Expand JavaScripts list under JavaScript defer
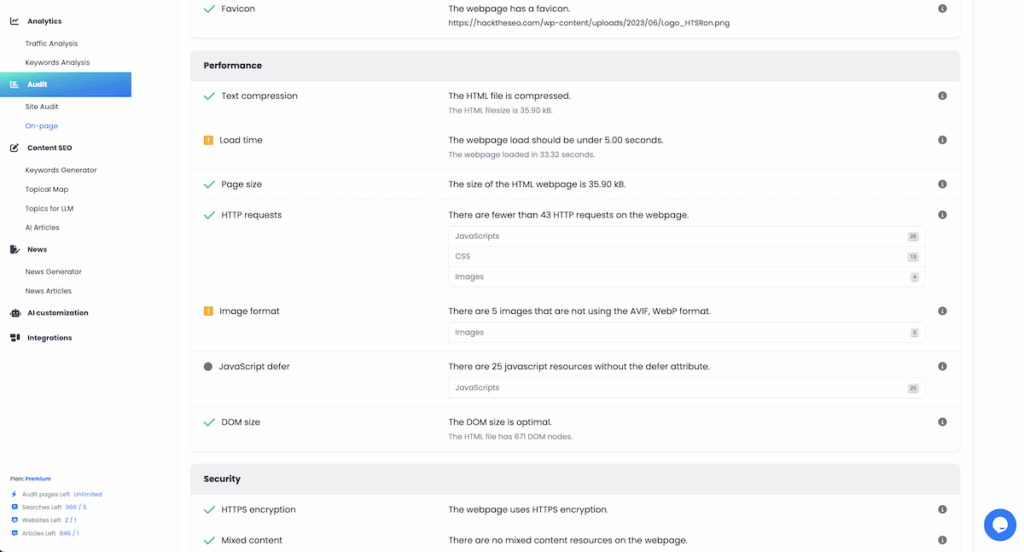Viewport: 1024px width, 552px height. (x=686, y=388)
